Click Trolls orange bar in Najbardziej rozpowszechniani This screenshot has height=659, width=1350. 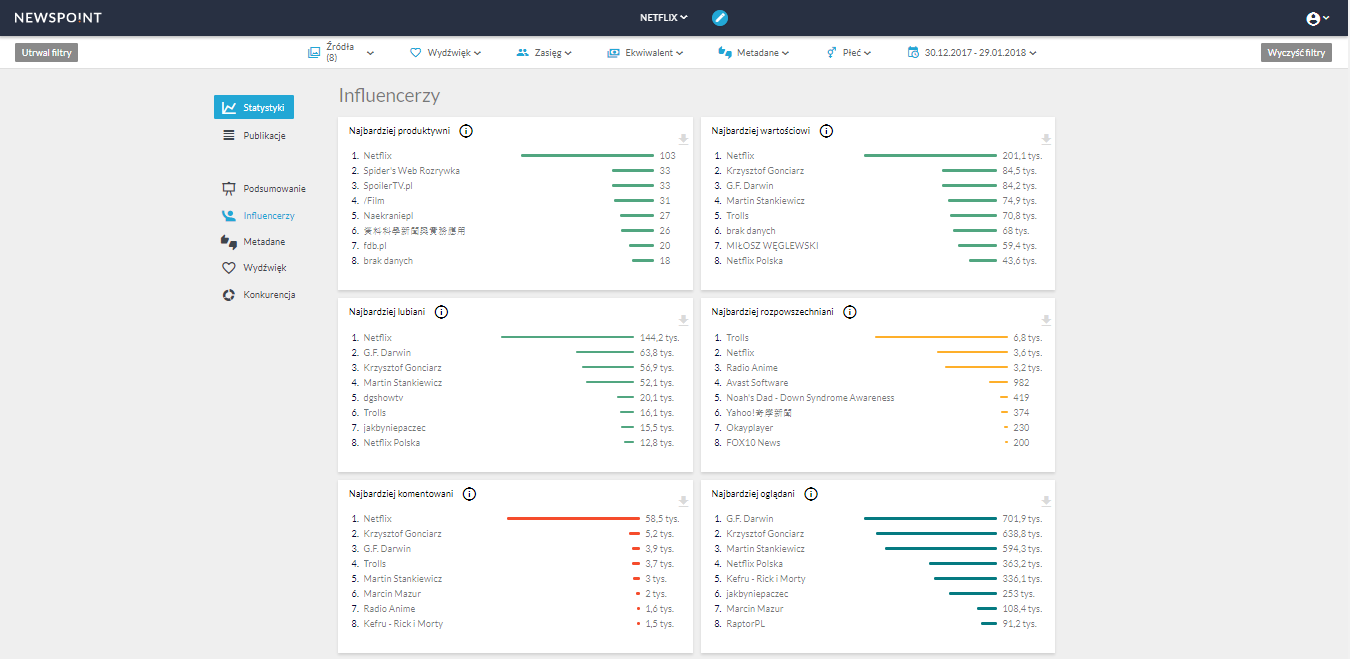click(941, 338)
